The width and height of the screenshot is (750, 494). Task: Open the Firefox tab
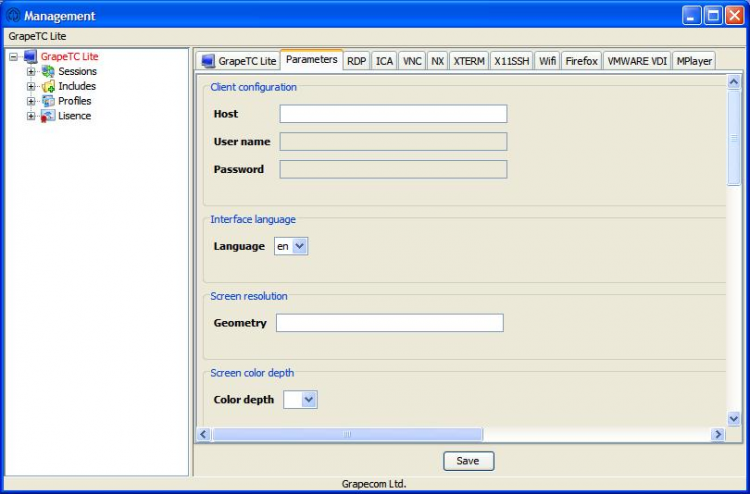coord(582,61)
